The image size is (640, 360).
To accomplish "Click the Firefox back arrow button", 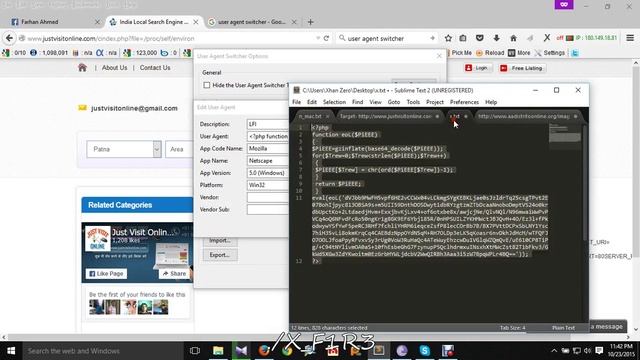I will pyautogui.click(x=9, y=38).
